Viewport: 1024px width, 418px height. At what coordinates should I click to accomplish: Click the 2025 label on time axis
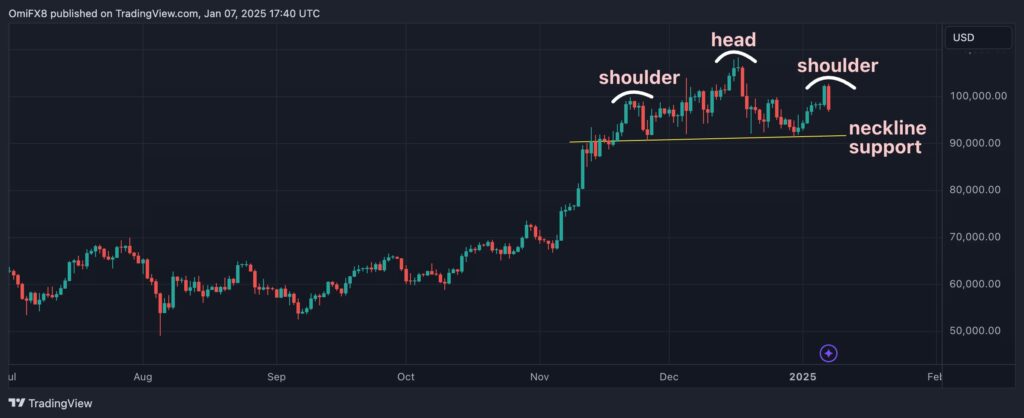(x=803, y=378)
